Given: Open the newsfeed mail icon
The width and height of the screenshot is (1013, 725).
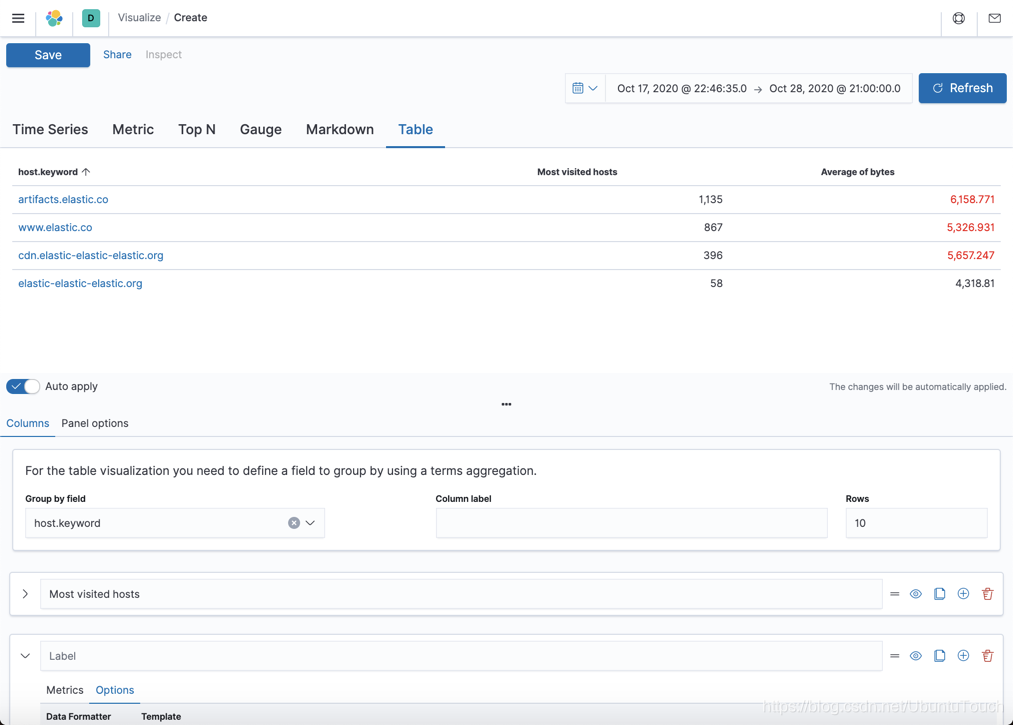Looking at the screenshot, I should (995, 18).
